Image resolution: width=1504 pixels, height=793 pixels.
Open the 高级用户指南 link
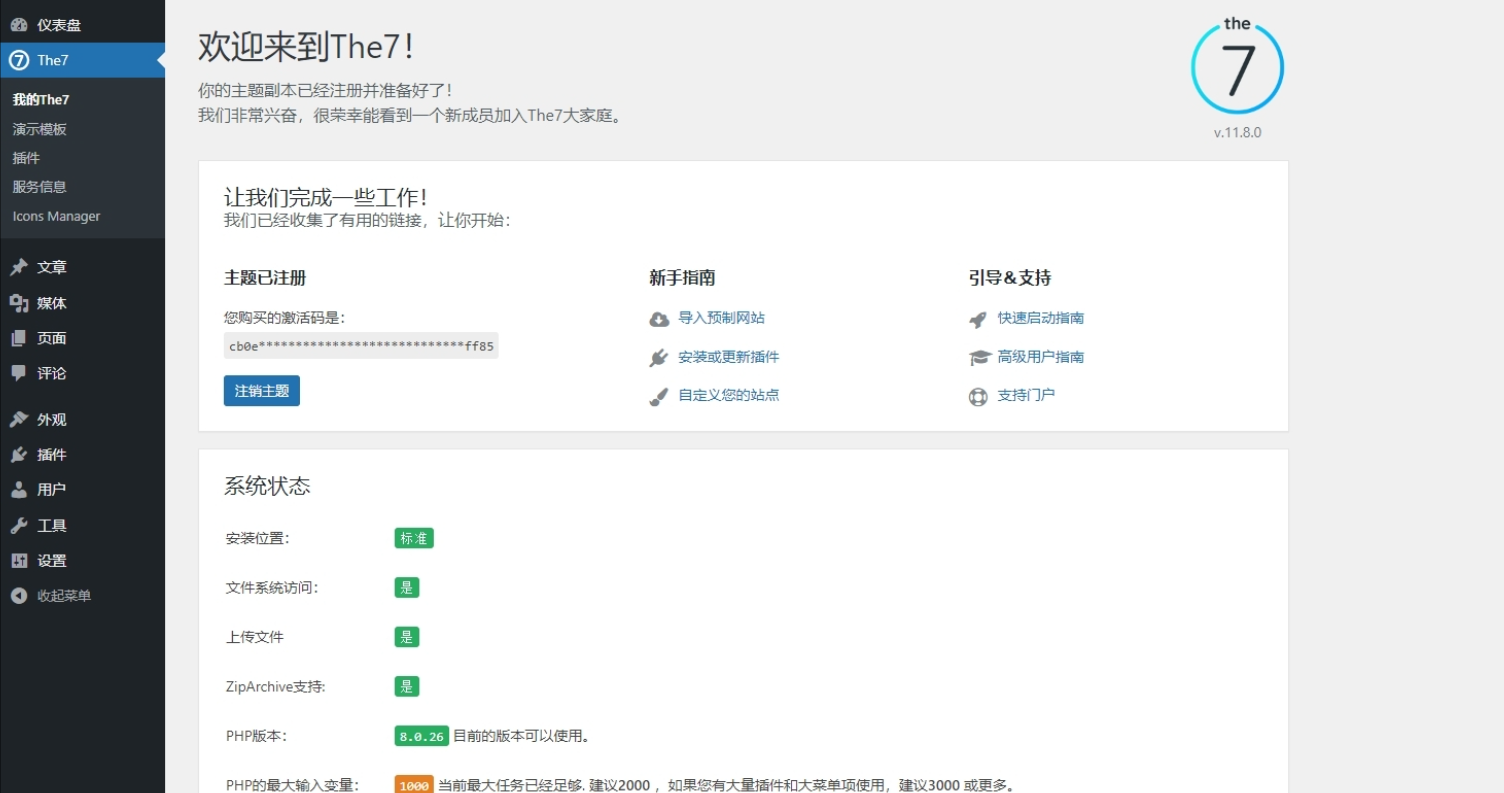pos(1041,357)
